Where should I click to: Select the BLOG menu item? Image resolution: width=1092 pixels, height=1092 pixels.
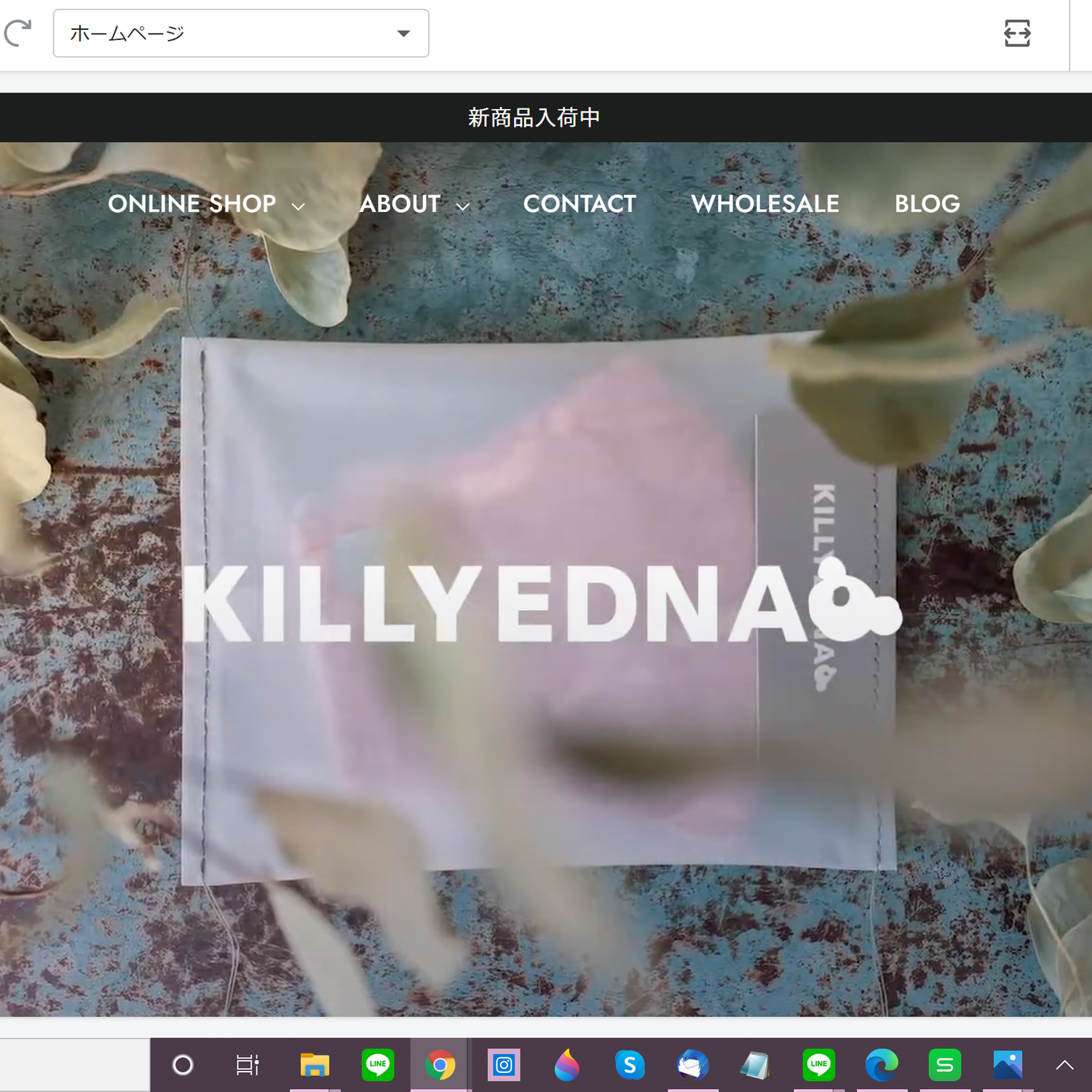pos(927,205)
